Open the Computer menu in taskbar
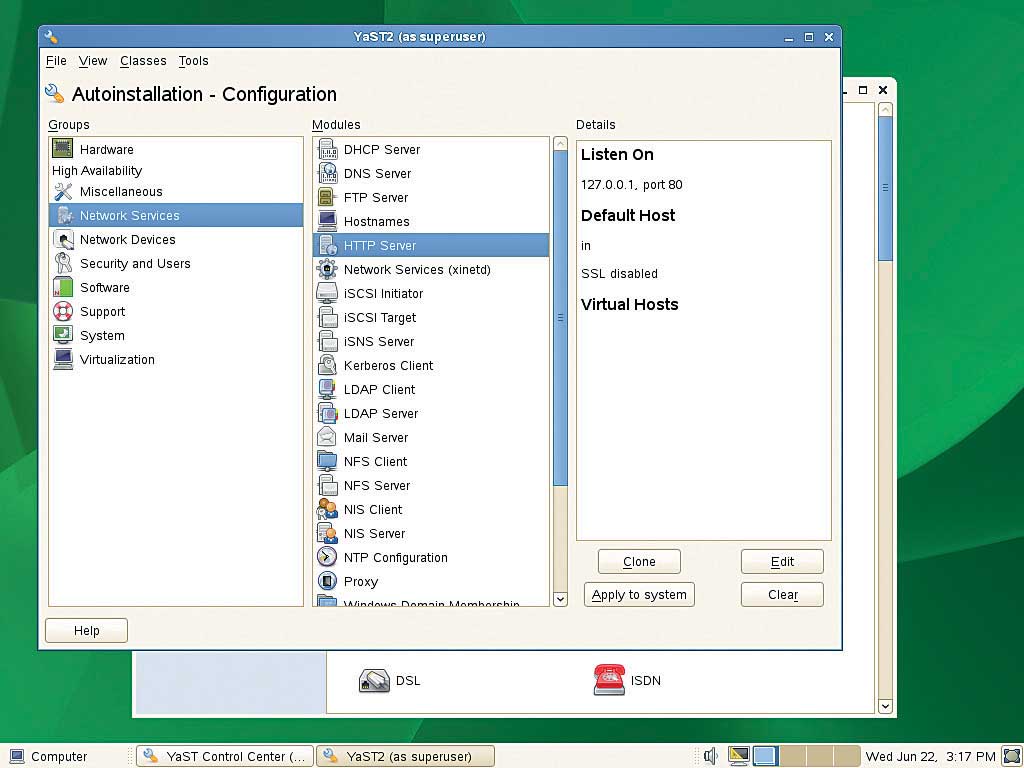1024x768 pixels. tap(49, 756)
